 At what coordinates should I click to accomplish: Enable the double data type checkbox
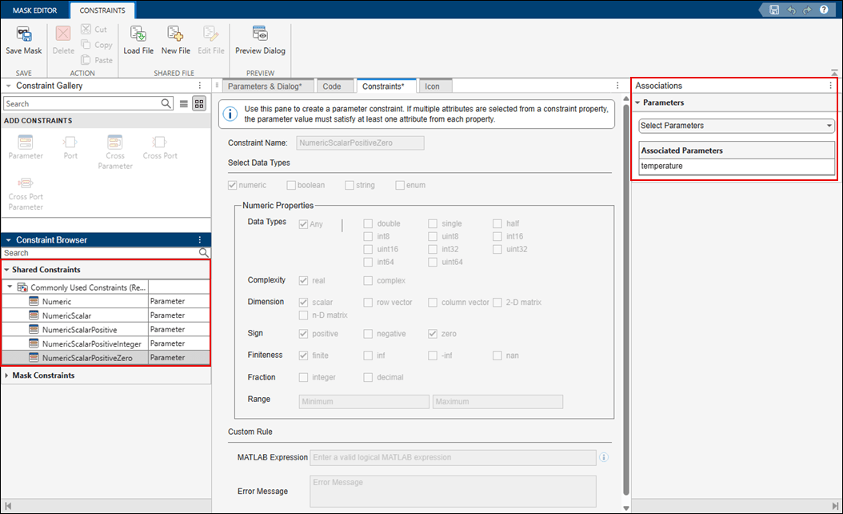click(368, 223)
